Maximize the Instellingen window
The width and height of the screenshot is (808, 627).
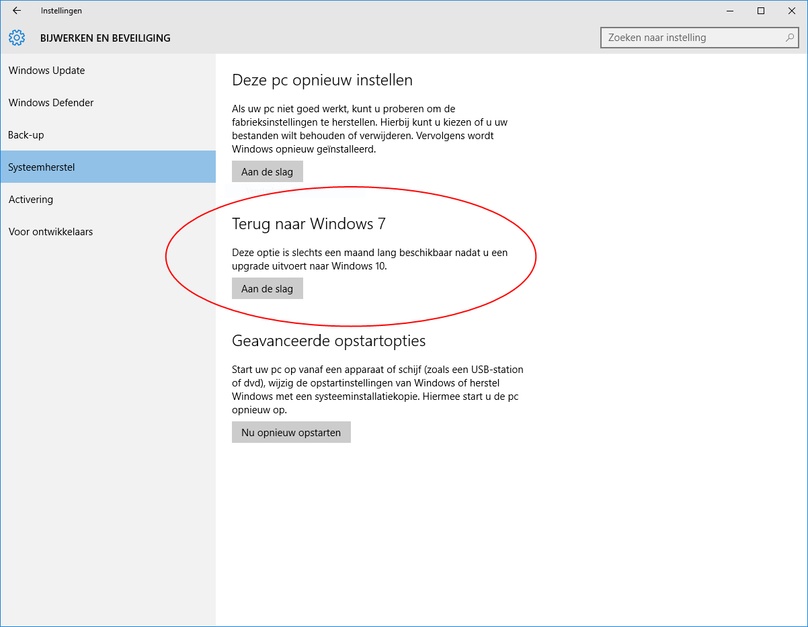pos(761,11)
